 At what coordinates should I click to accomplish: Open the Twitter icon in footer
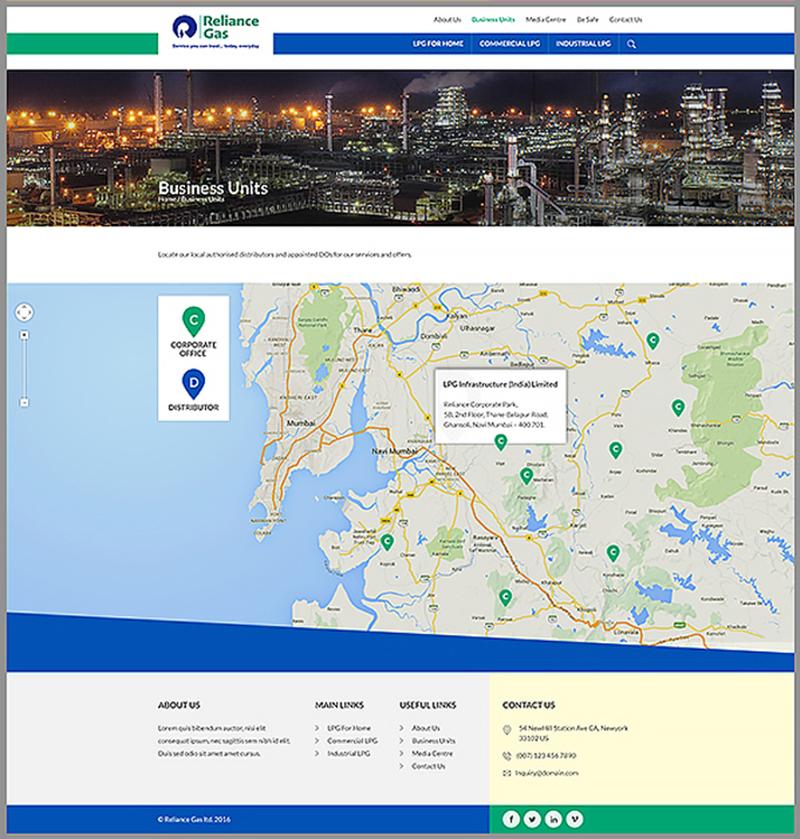coord(532,819)
